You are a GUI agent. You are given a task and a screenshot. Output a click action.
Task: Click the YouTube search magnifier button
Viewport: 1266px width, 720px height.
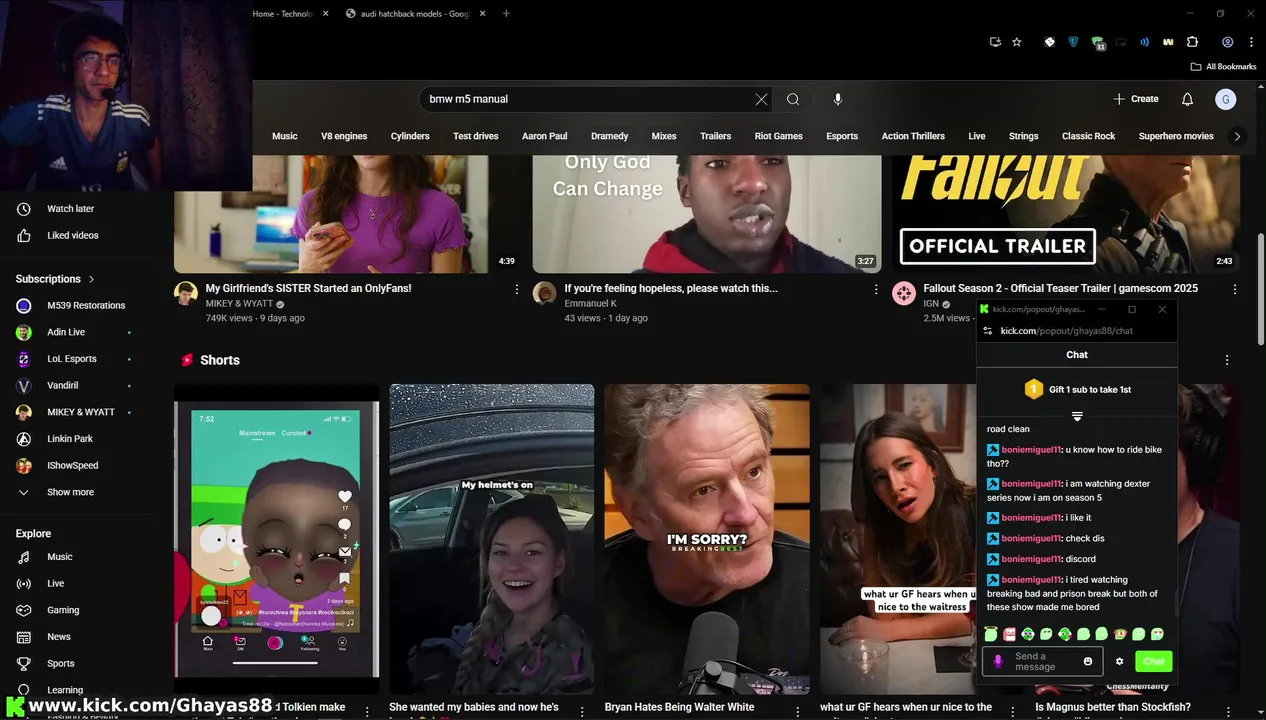pos(793,99)
